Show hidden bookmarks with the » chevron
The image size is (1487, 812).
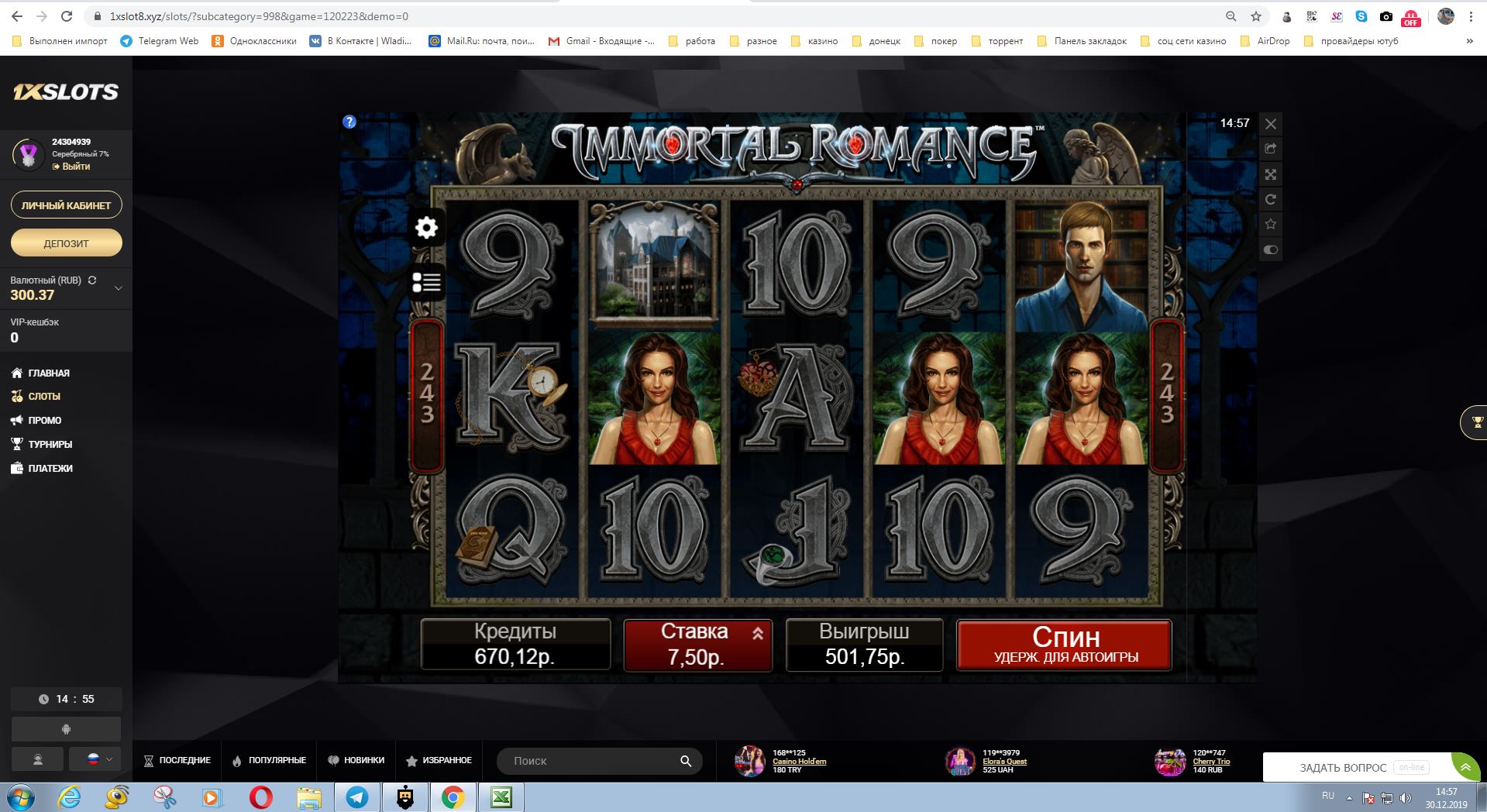tap(1469, 41)
